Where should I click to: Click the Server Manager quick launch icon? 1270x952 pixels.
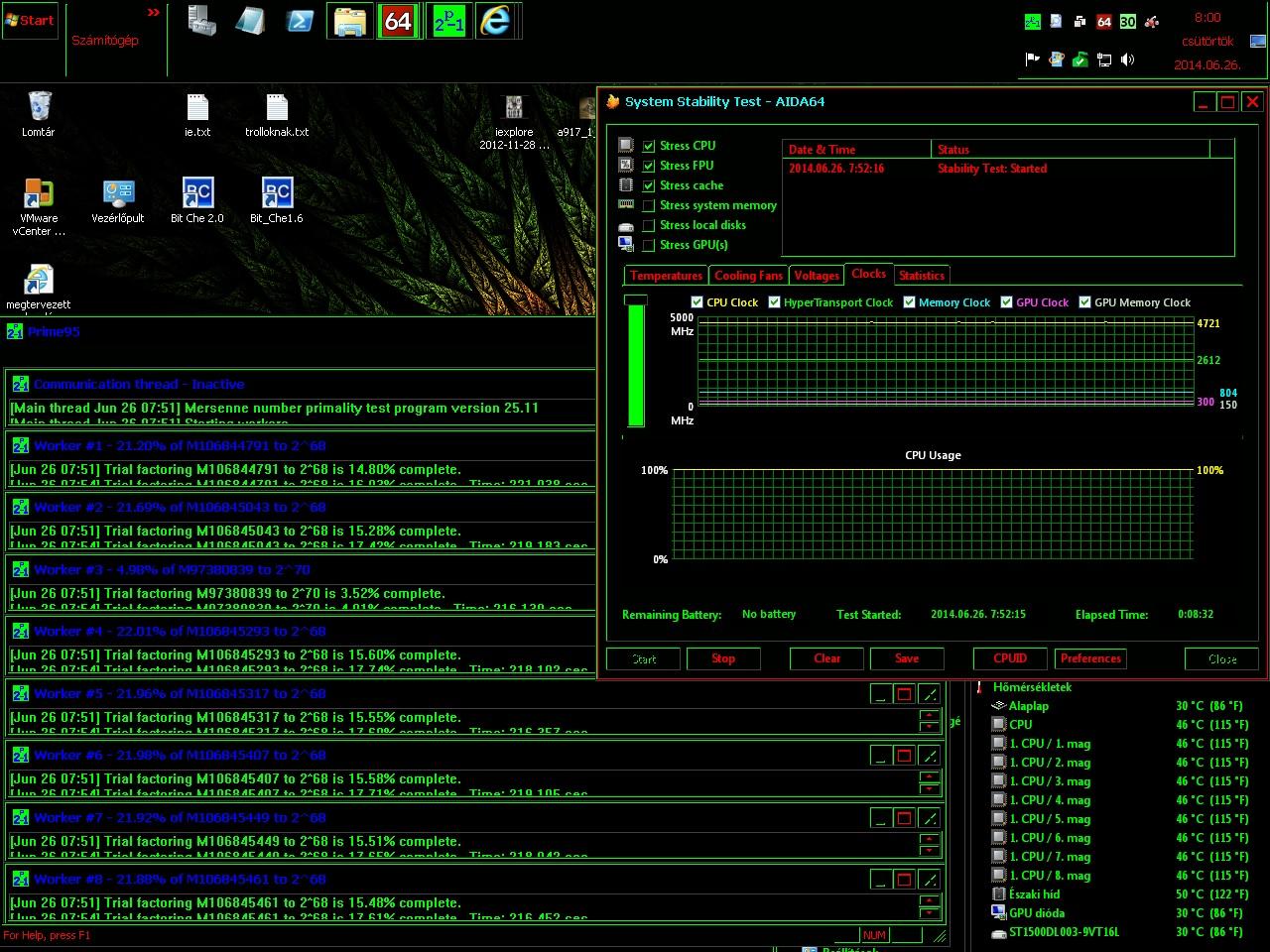[x=202, y=21]
